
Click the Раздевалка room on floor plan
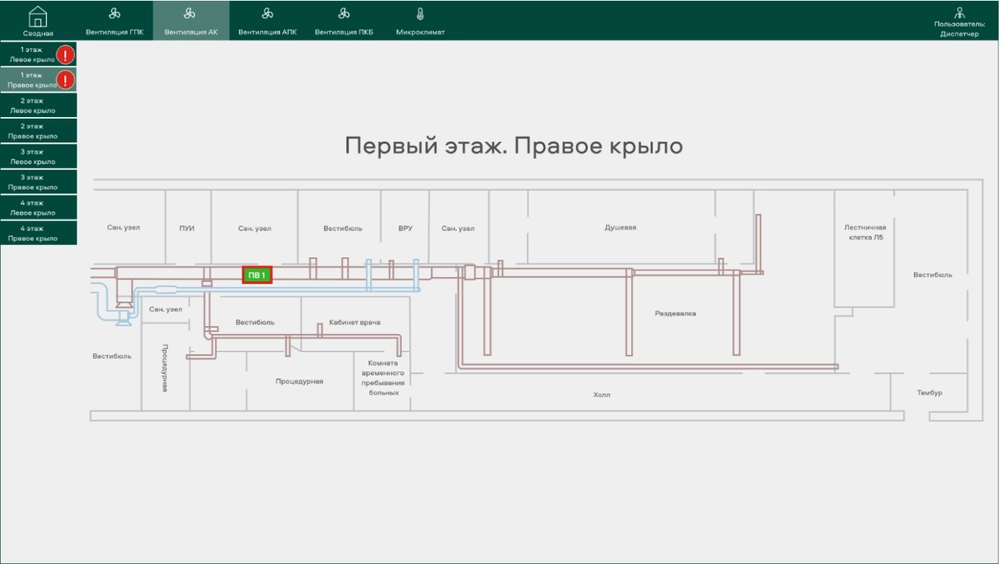[675, 313]
